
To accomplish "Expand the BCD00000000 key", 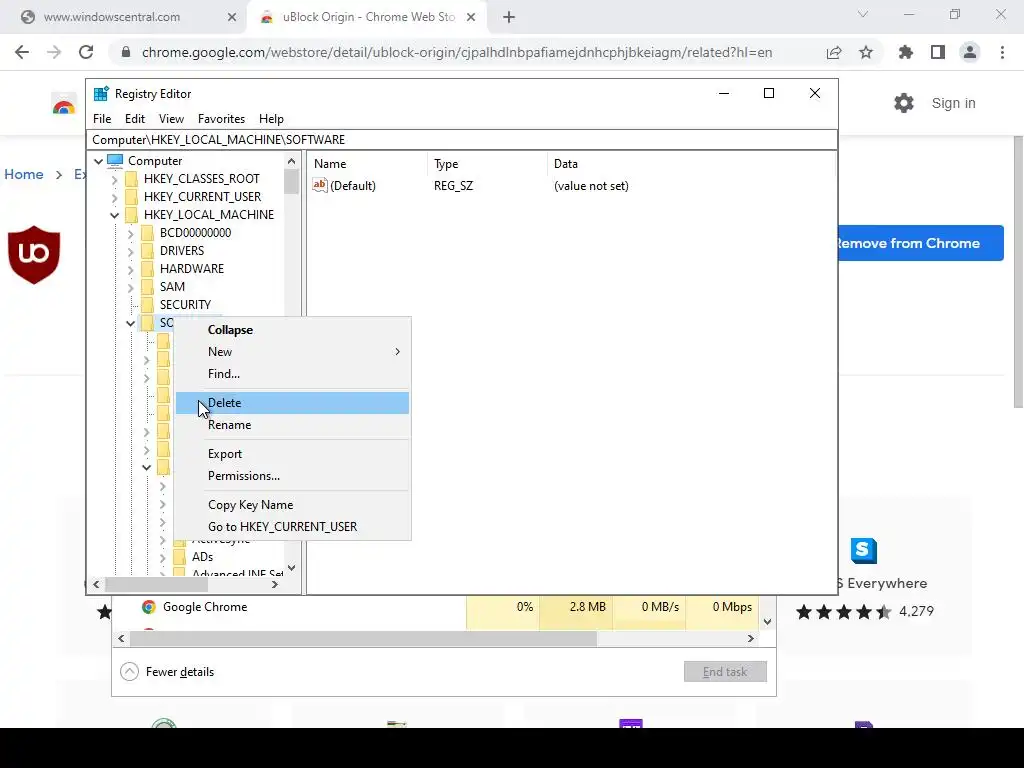I will [131, 233].
